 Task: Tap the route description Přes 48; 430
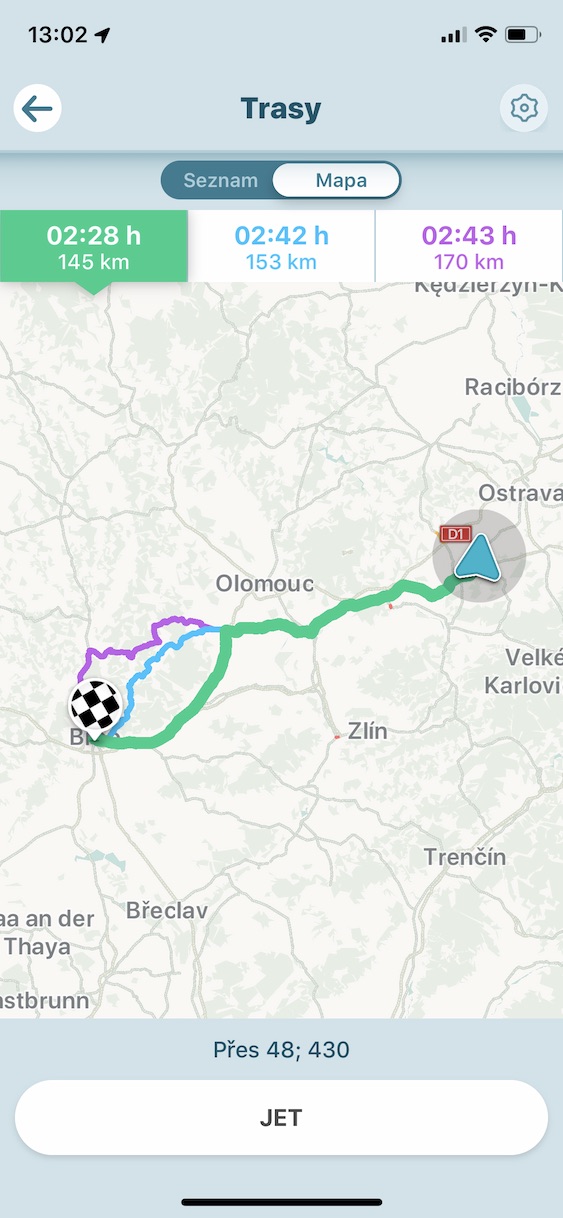click(281, 1050)
